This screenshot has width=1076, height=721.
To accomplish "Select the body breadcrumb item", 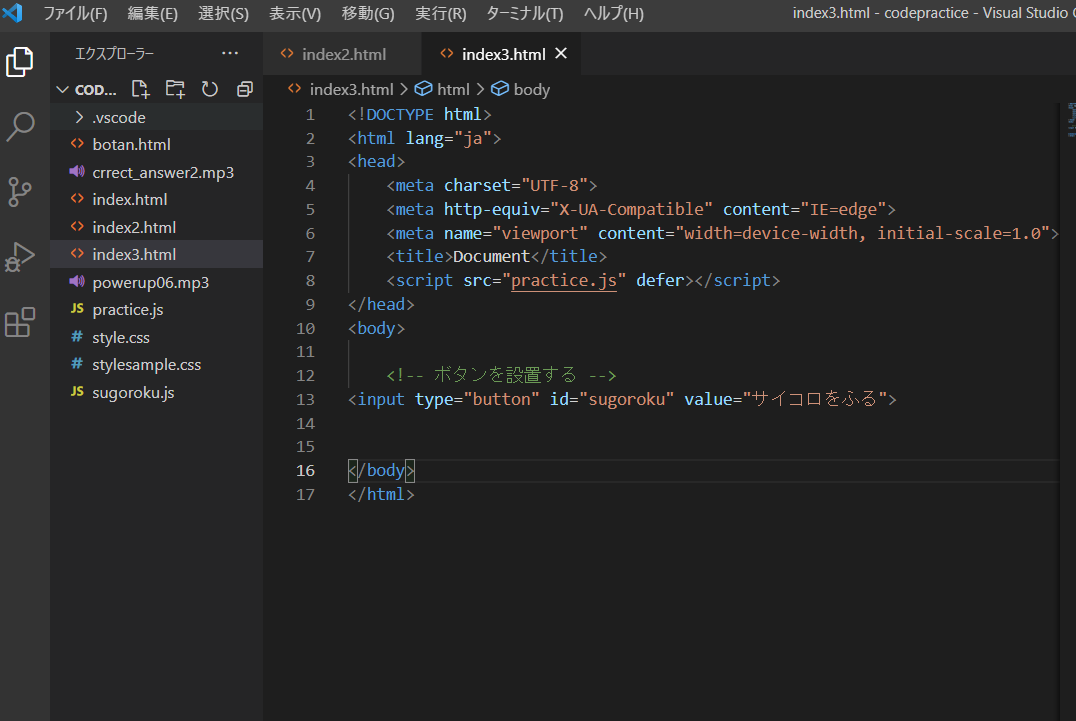I will 531,89.
